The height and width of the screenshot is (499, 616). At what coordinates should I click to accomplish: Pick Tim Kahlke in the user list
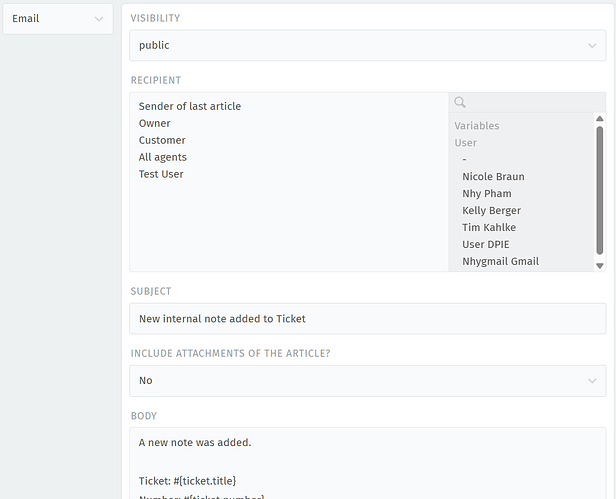point(489,228)
